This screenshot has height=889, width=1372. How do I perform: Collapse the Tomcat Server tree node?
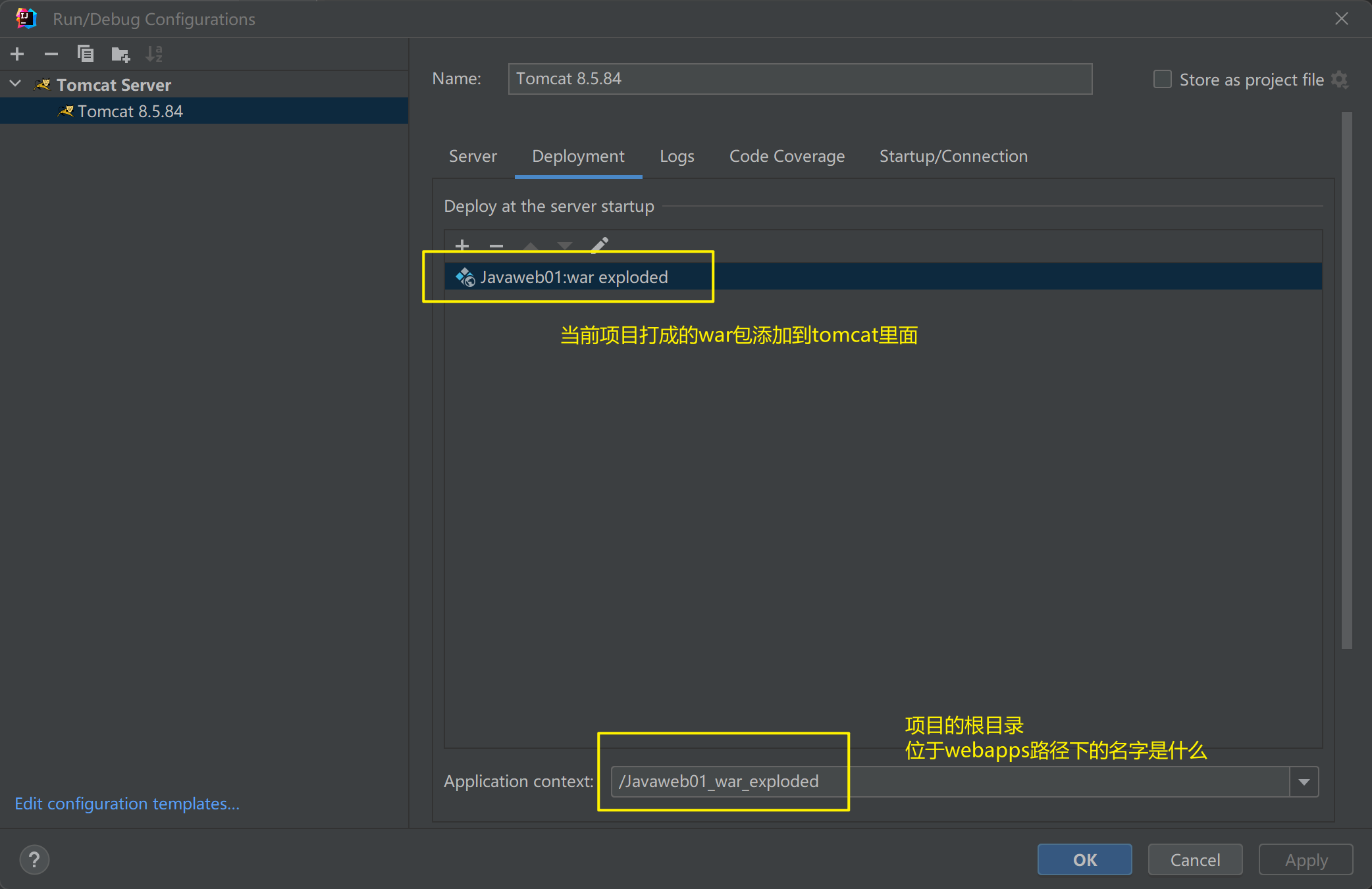[16, 84]
